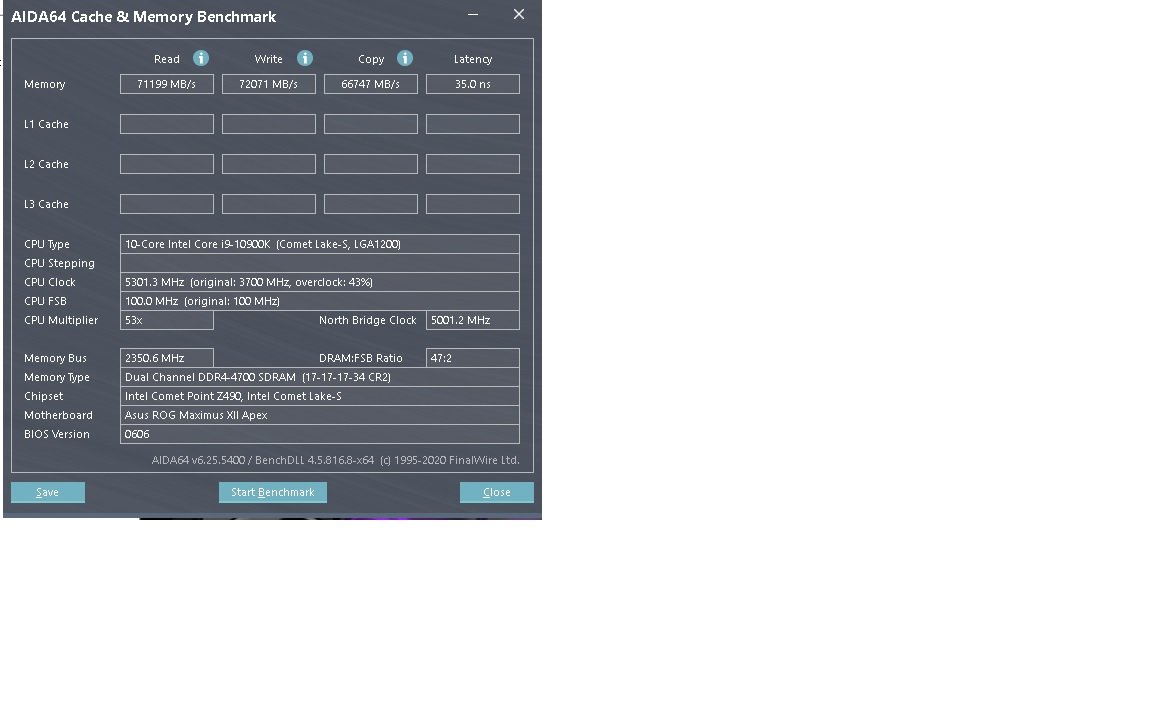Minimize the AIDA64 benchmark window
The width and height of the screenshot is (1152, 720).
(473, 15)
